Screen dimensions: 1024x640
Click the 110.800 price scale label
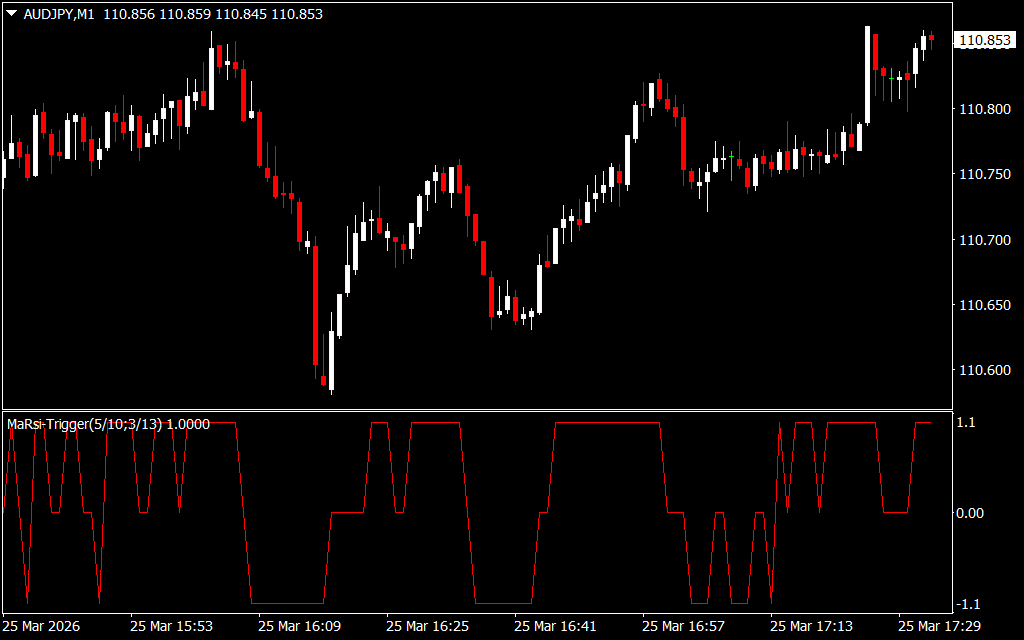tap(984, 109)
